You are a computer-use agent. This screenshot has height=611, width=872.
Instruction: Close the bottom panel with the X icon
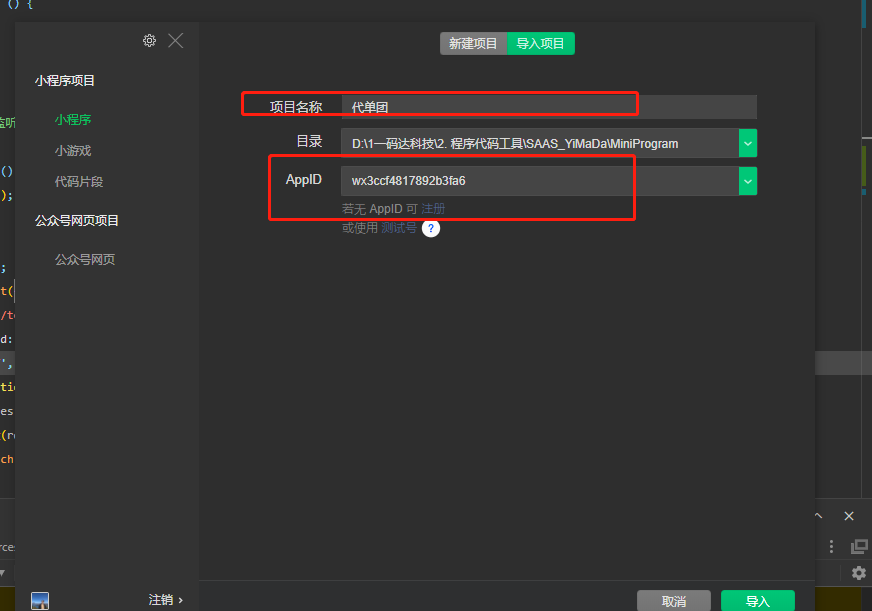point(848,516)
